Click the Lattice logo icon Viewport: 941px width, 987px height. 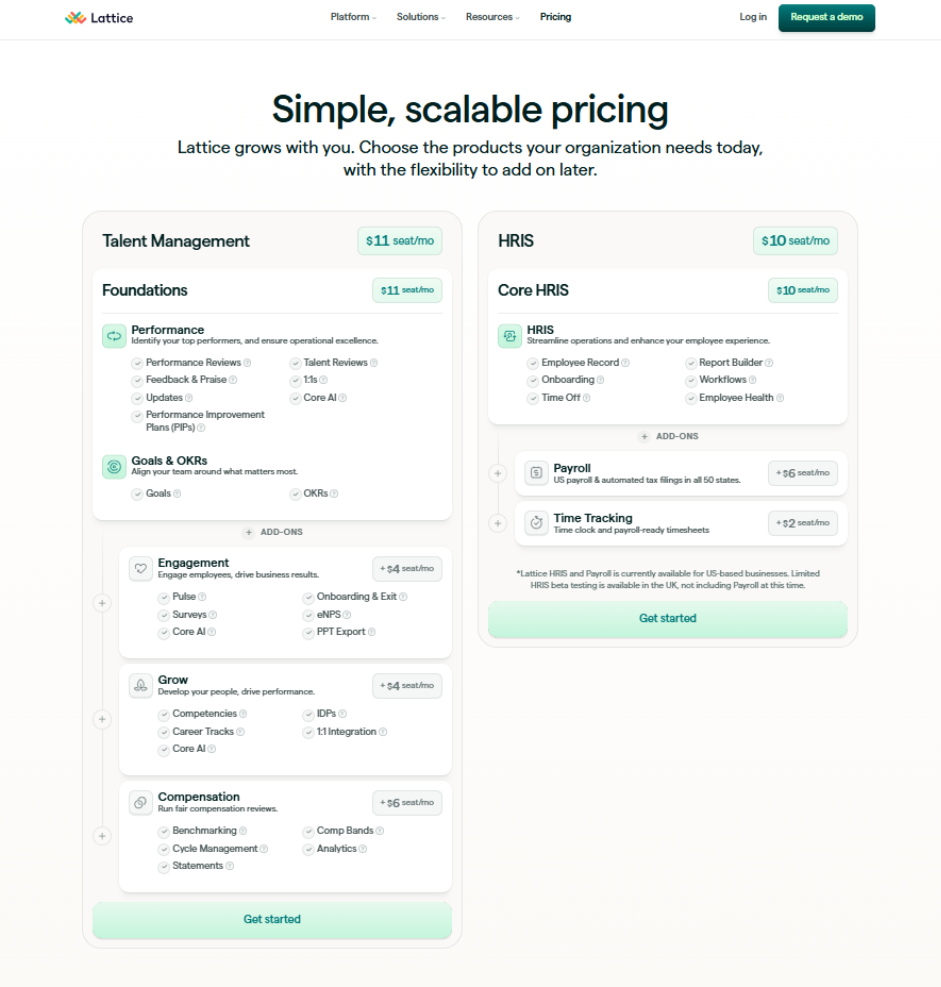[x=75, y=17]
